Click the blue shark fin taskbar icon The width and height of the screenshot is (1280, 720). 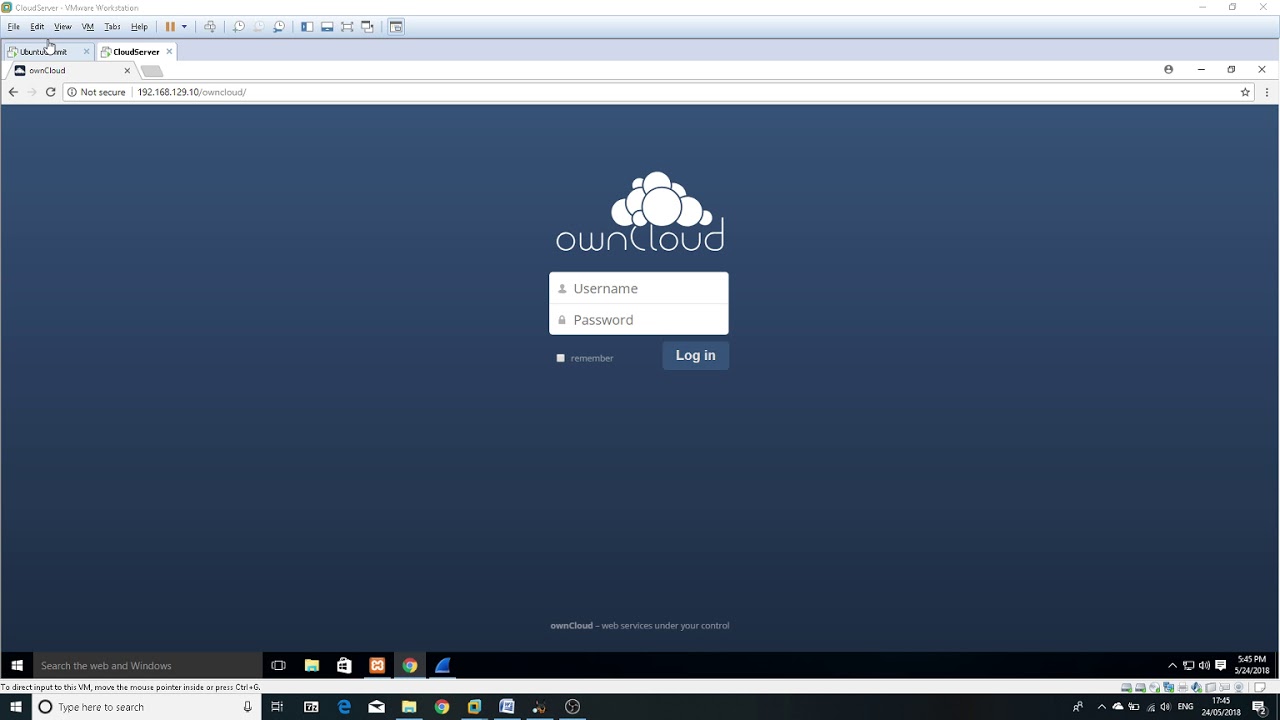click(443, 666)
